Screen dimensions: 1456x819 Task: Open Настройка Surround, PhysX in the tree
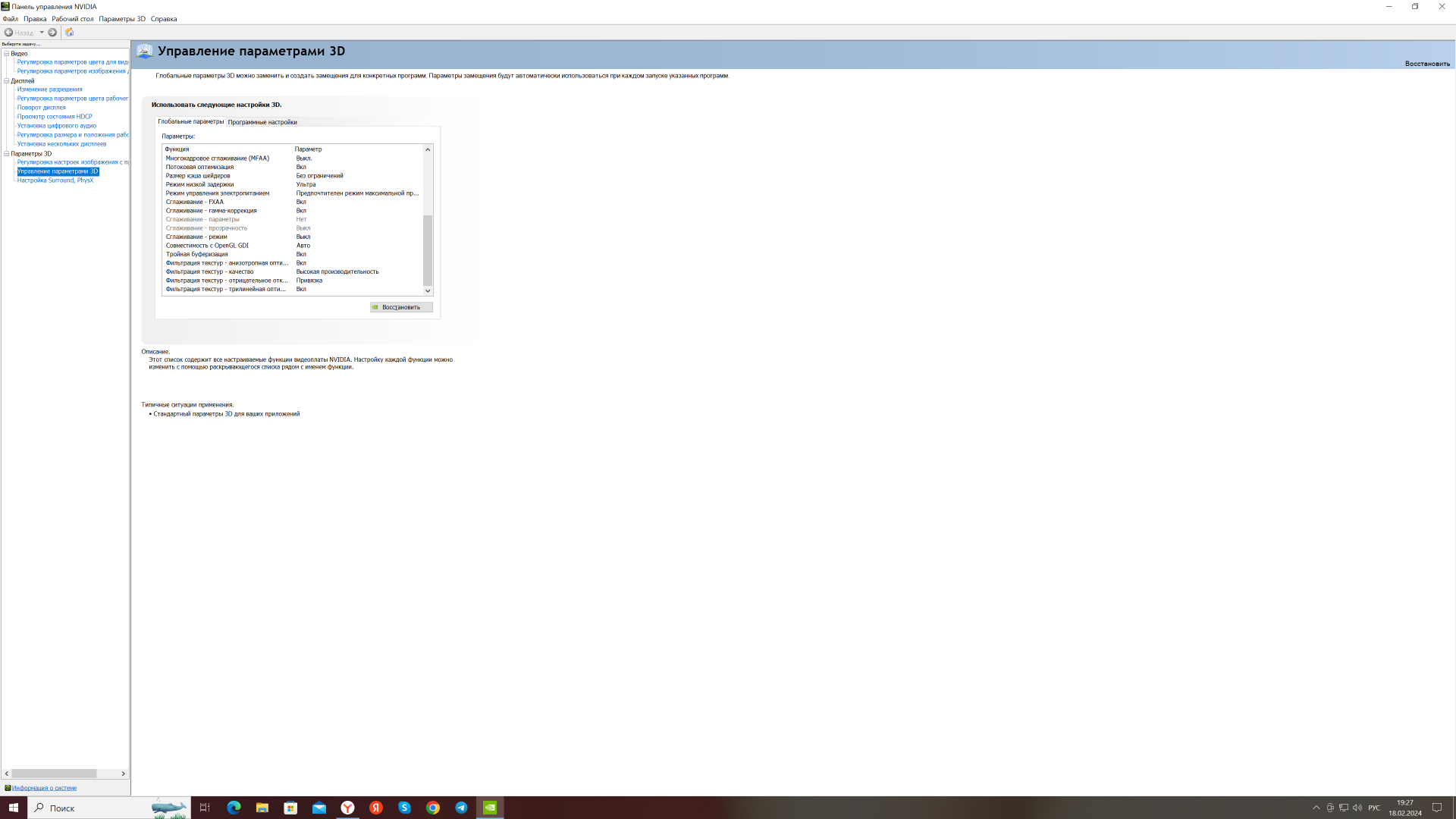[x=55, y=180]
